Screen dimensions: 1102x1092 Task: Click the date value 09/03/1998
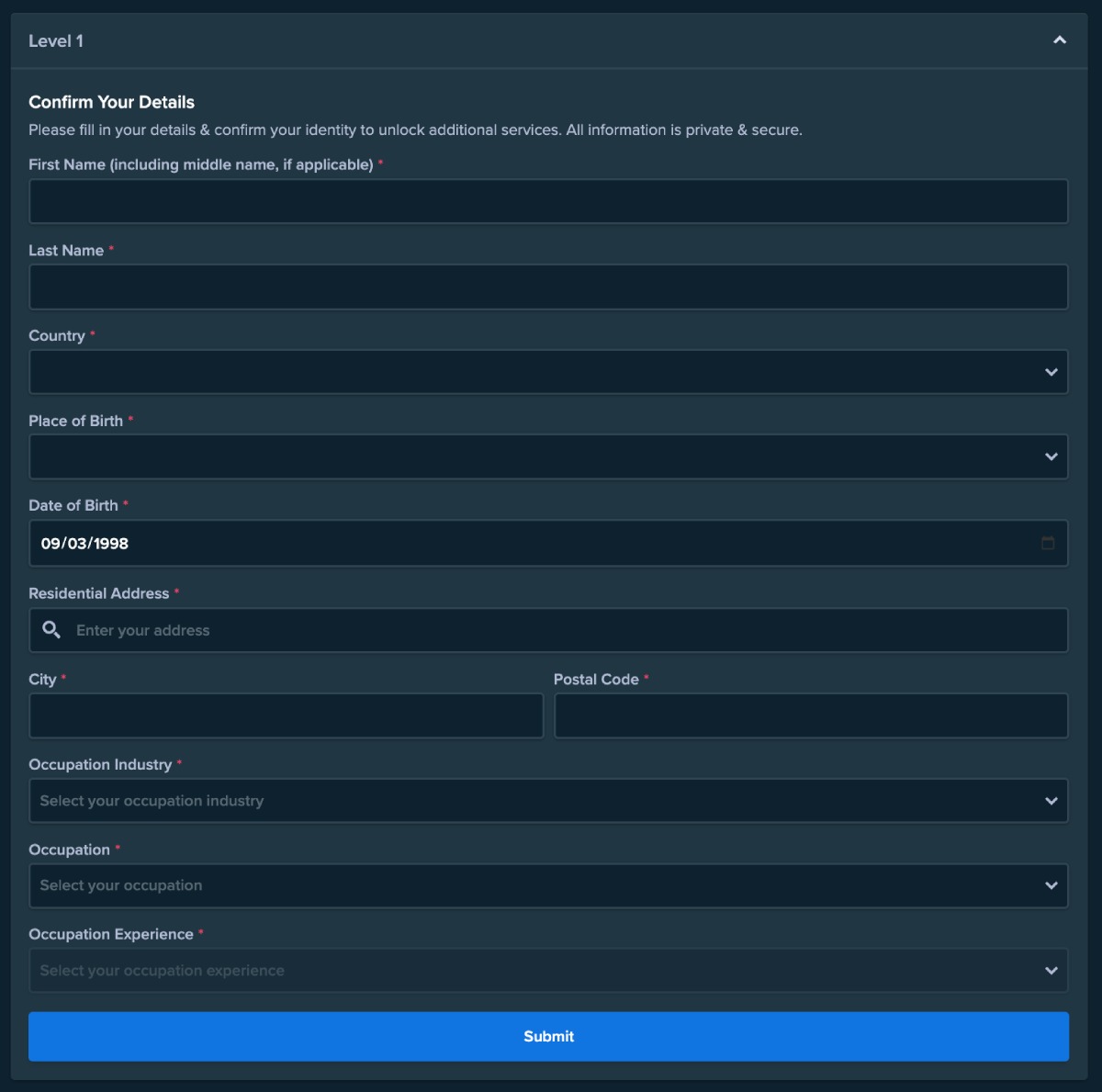84,544
